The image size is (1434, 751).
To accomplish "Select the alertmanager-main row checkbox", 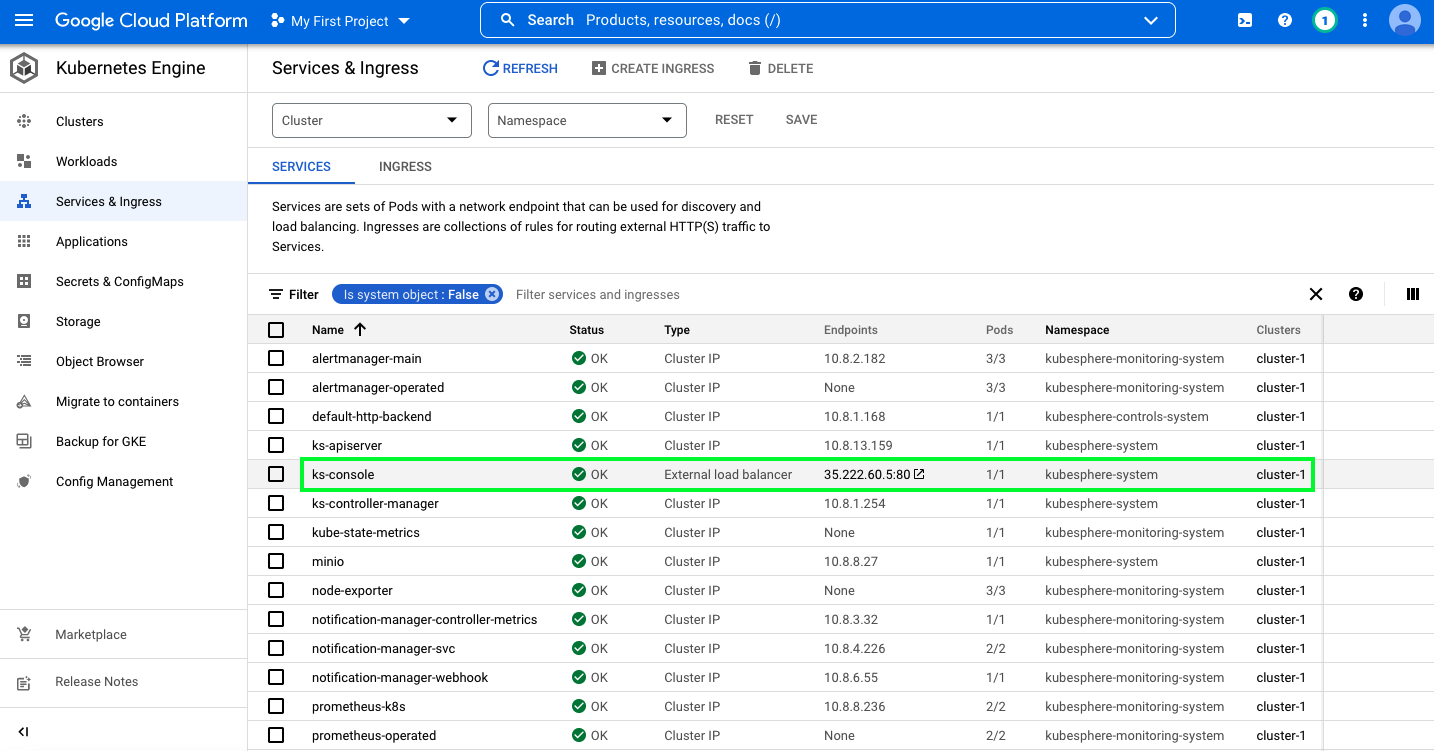I will pos(276,358).
